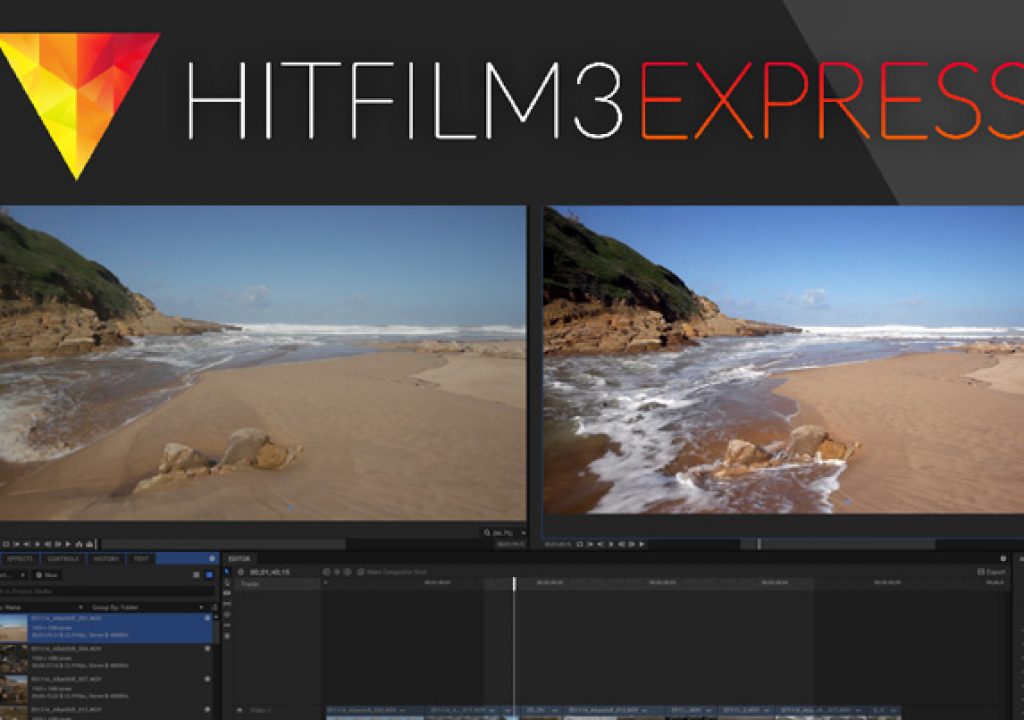Select the EDITOR tab

[239, 559]
